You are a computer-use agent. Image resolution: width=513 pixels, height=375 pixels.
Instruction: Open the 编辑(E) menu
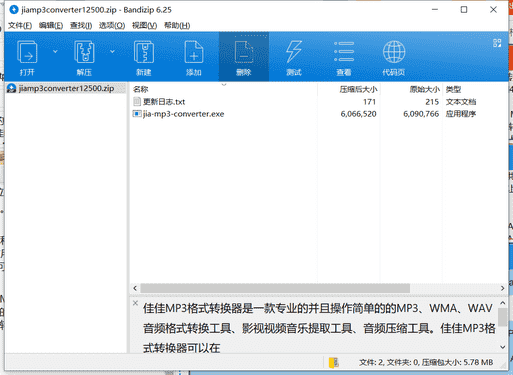click(51, 26)
